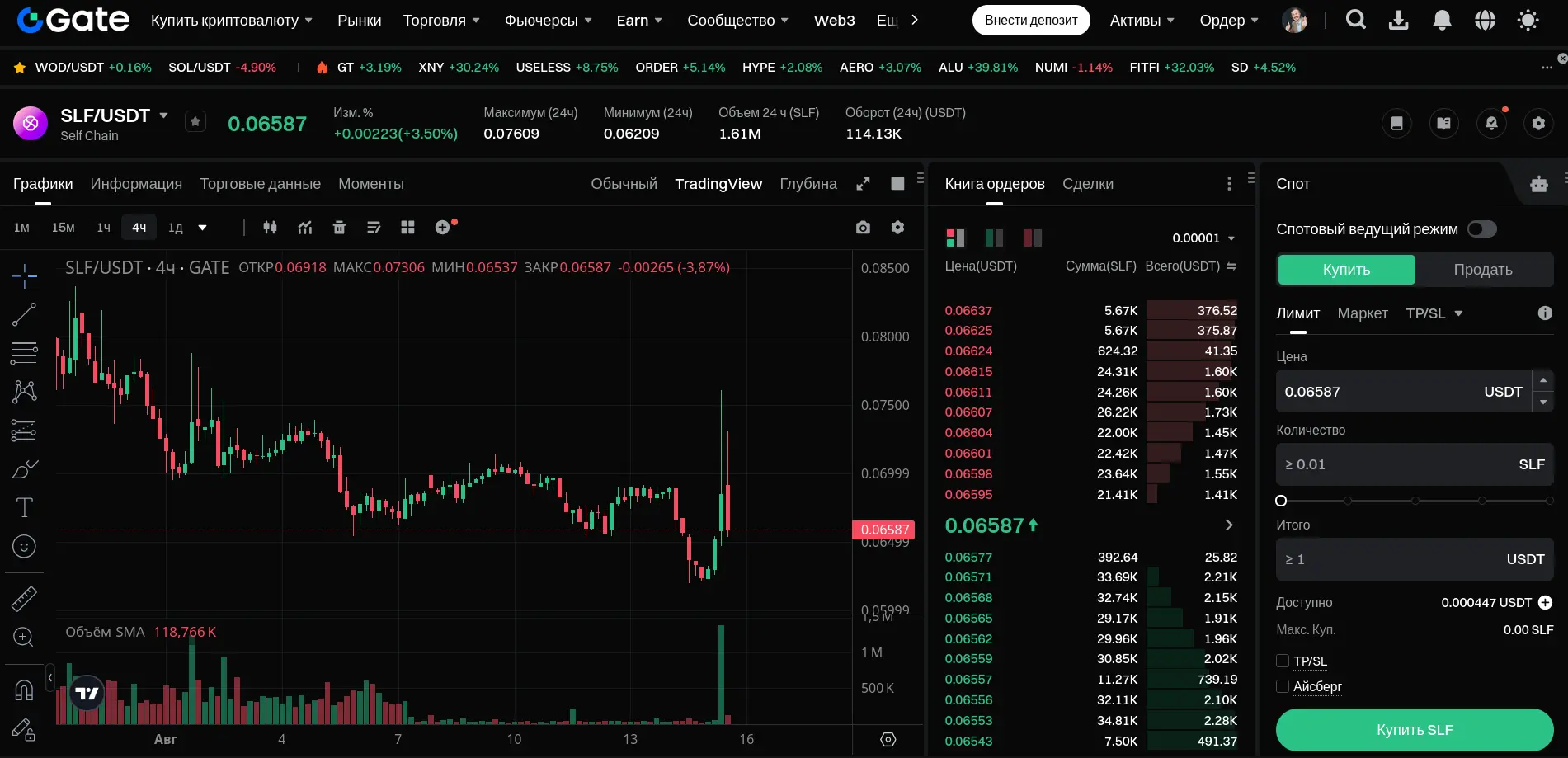
Task: Open the search icon in header
Action: (x=1355, y=20)
